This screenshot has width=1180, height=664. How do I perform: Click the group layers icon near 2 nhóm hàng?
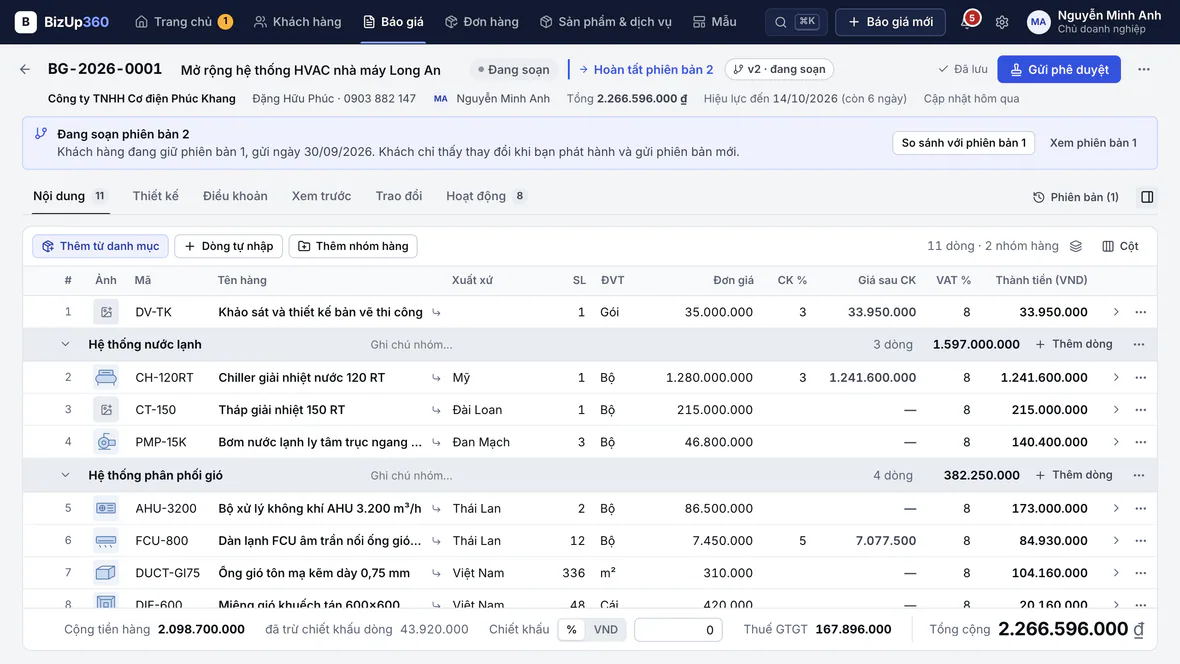coord(1075,246)
